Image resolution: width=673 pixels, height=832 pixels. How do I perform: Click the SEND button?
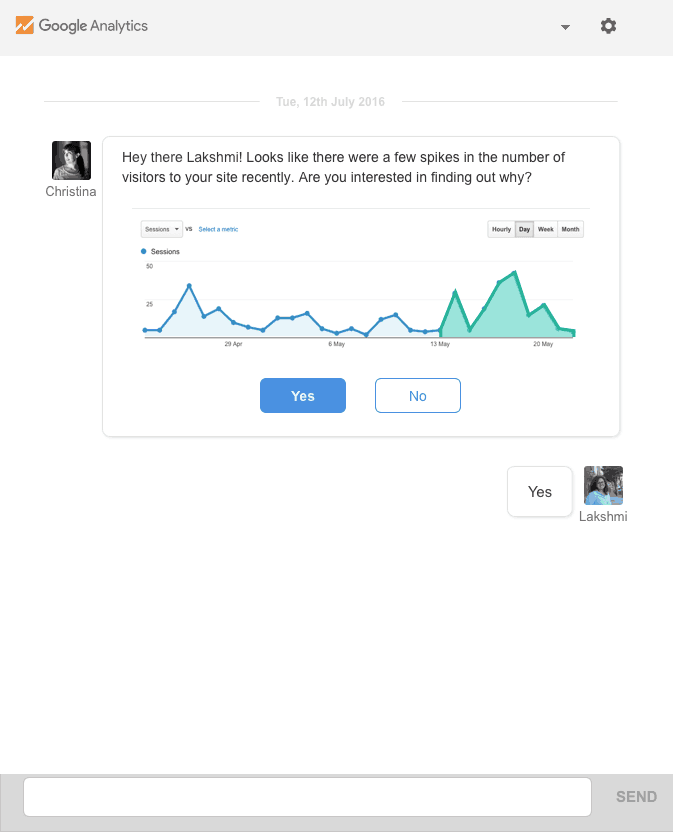click(x=636, y=796)
